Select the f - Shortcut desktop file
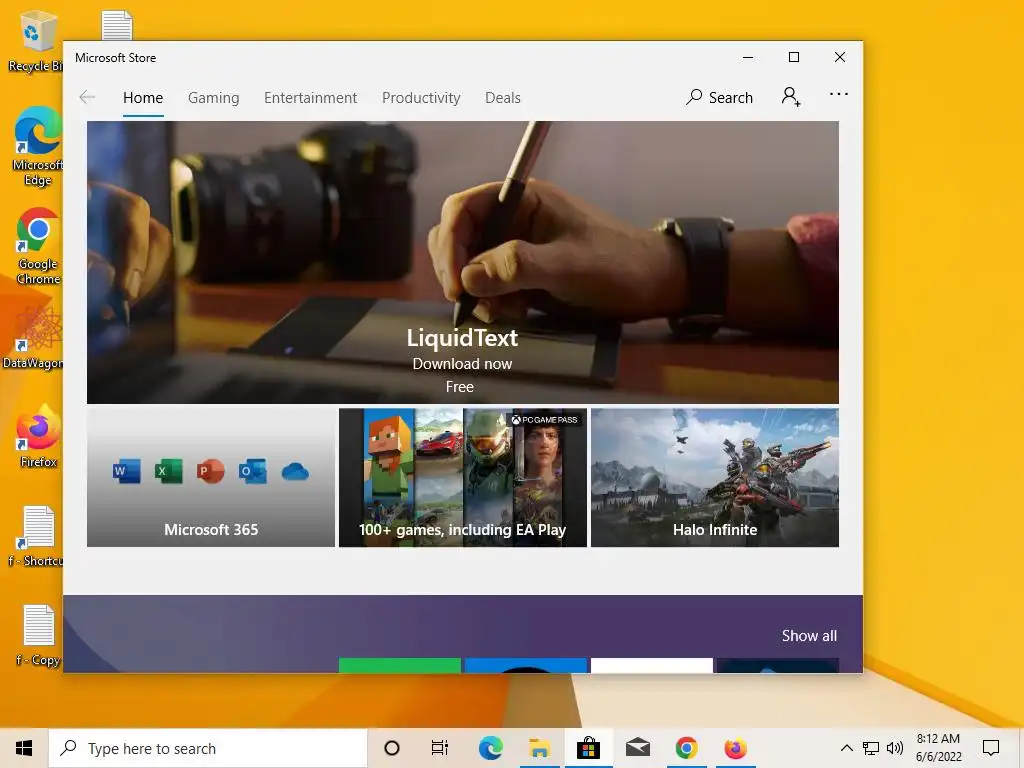Viewport: 1024px width, 768px height. 37,536
